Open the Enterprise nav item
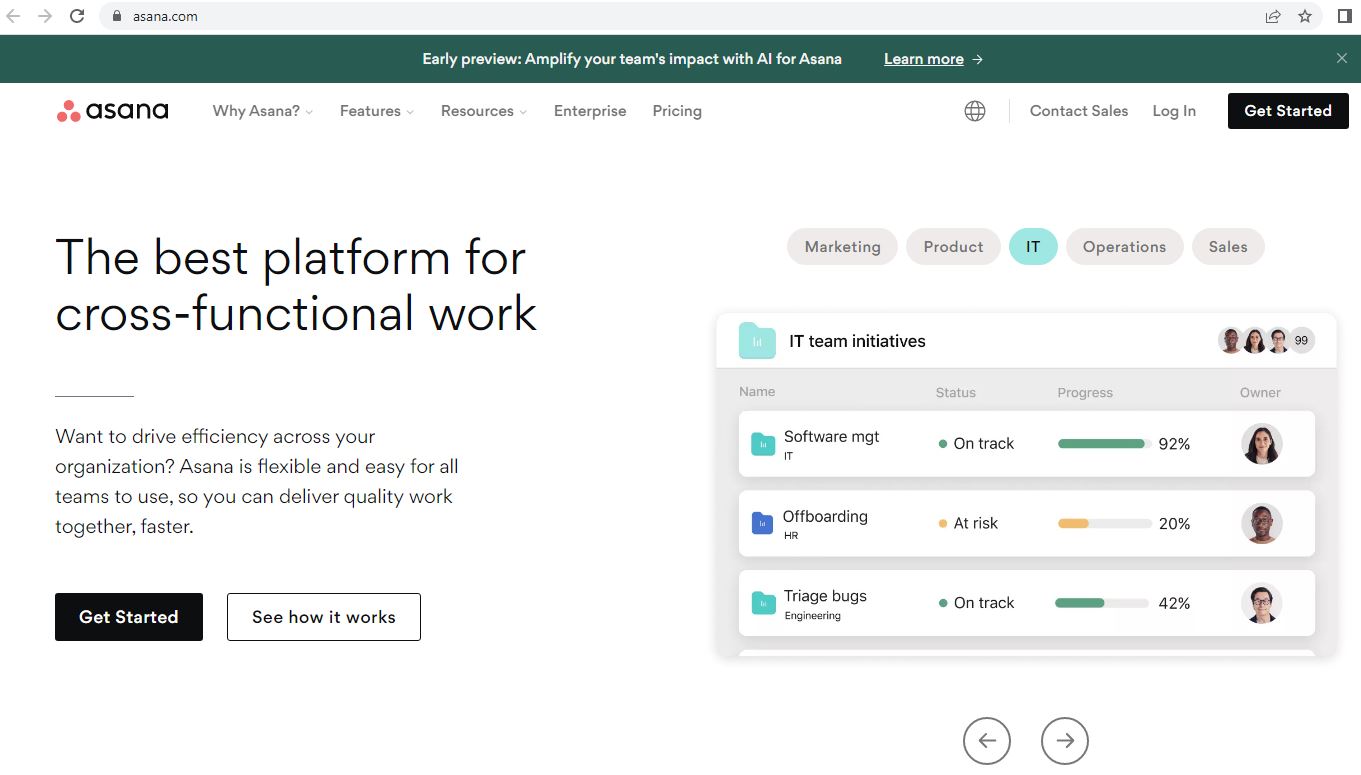The image size is (1361, 775). point(590,111)
